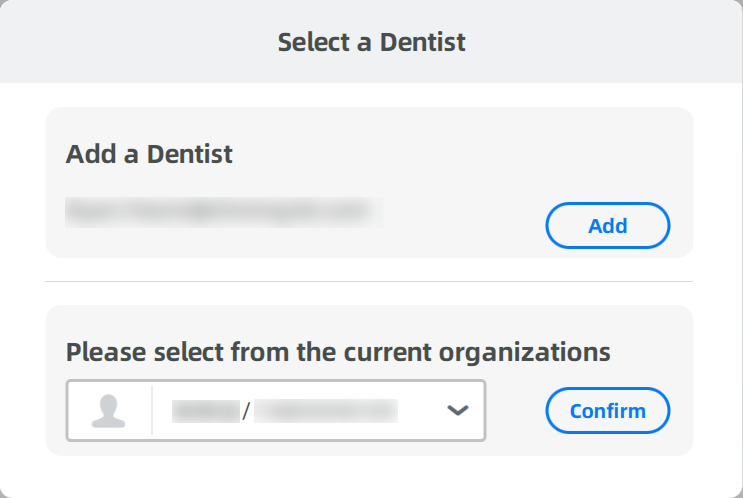Click the Add a Dentist heading
The height and width of the screenshot is (498, 743).
point(149,154)
